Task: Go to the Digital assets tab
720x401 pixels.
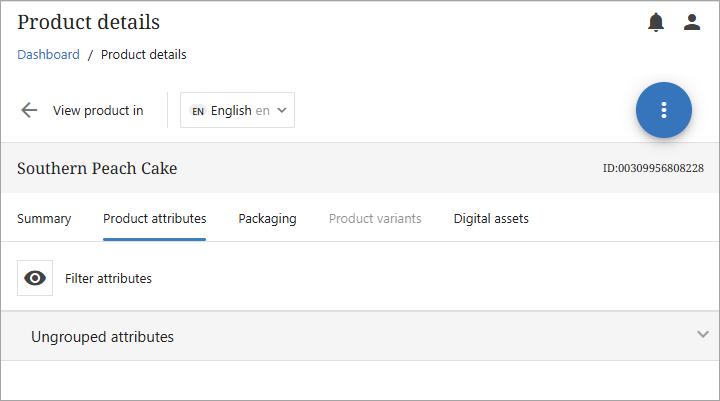Action: tap(491, 218)
